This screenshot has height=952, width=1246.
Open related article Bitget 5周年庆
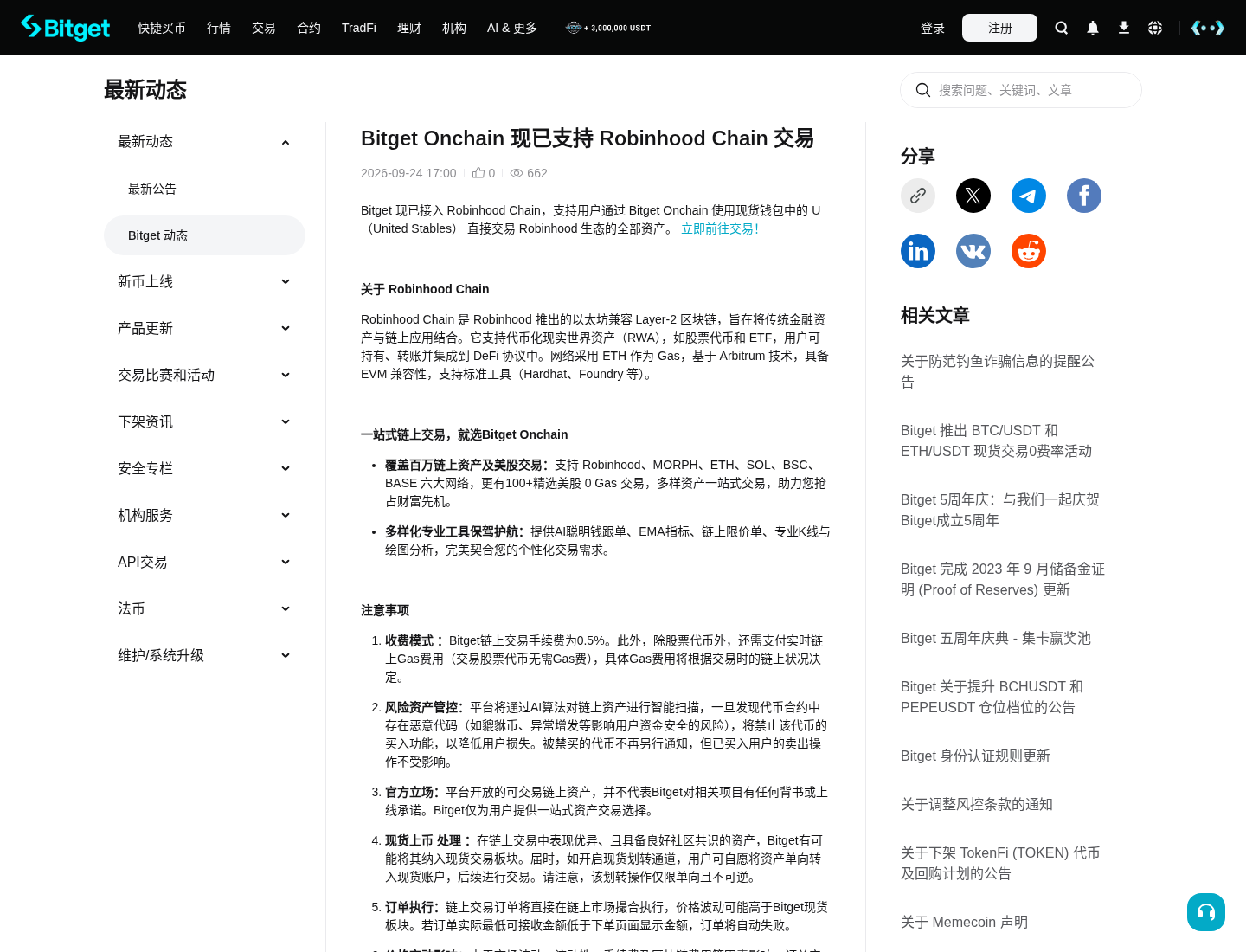tap(1000, 510)
